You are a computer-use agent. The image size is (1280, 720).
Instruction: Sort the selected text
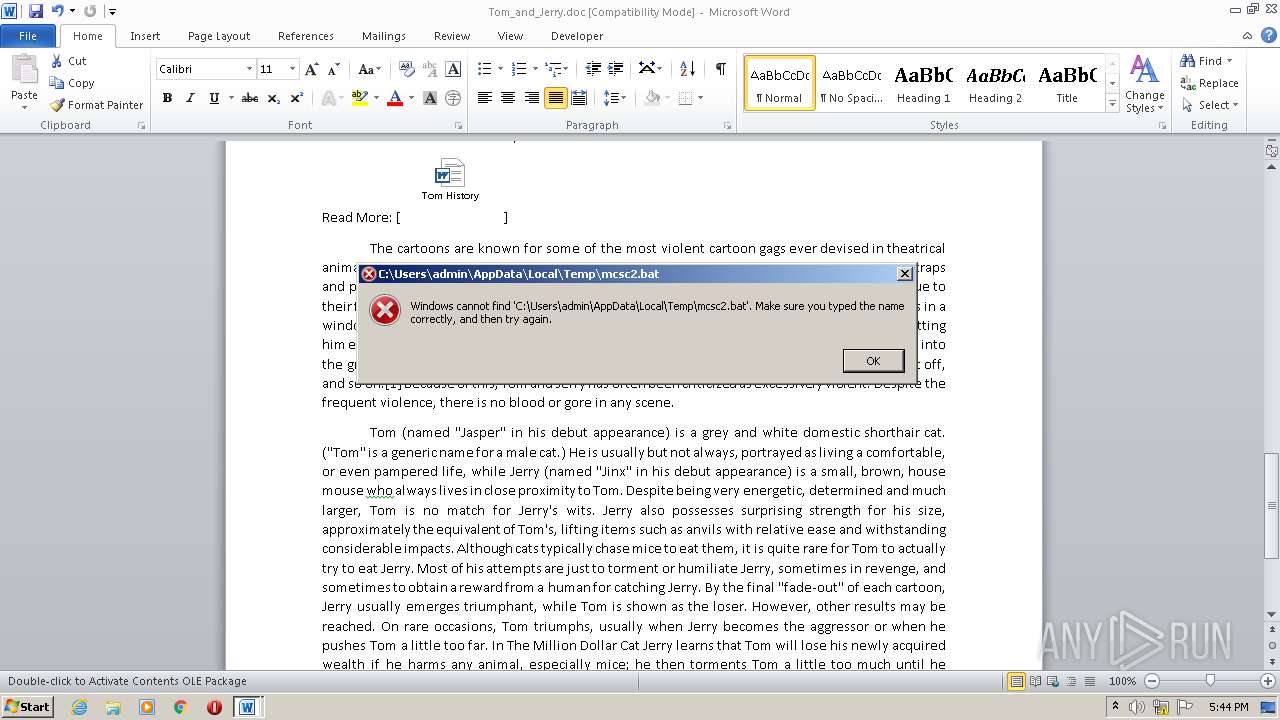(x=687, y=68)
